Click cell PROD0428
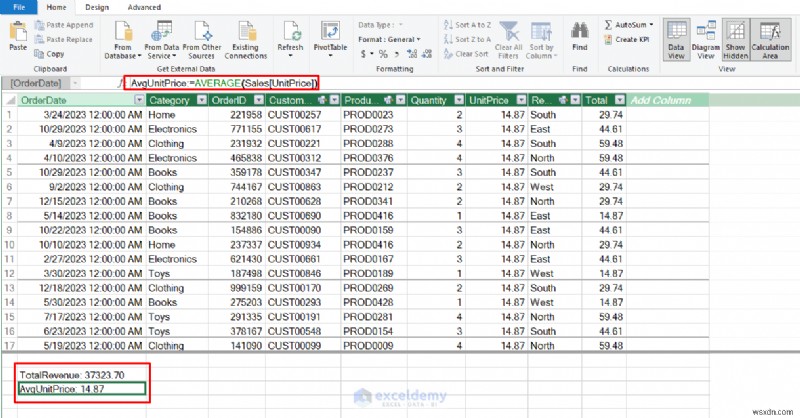The height and width of the screenshot is (418, 800). (x=373, y=302)
